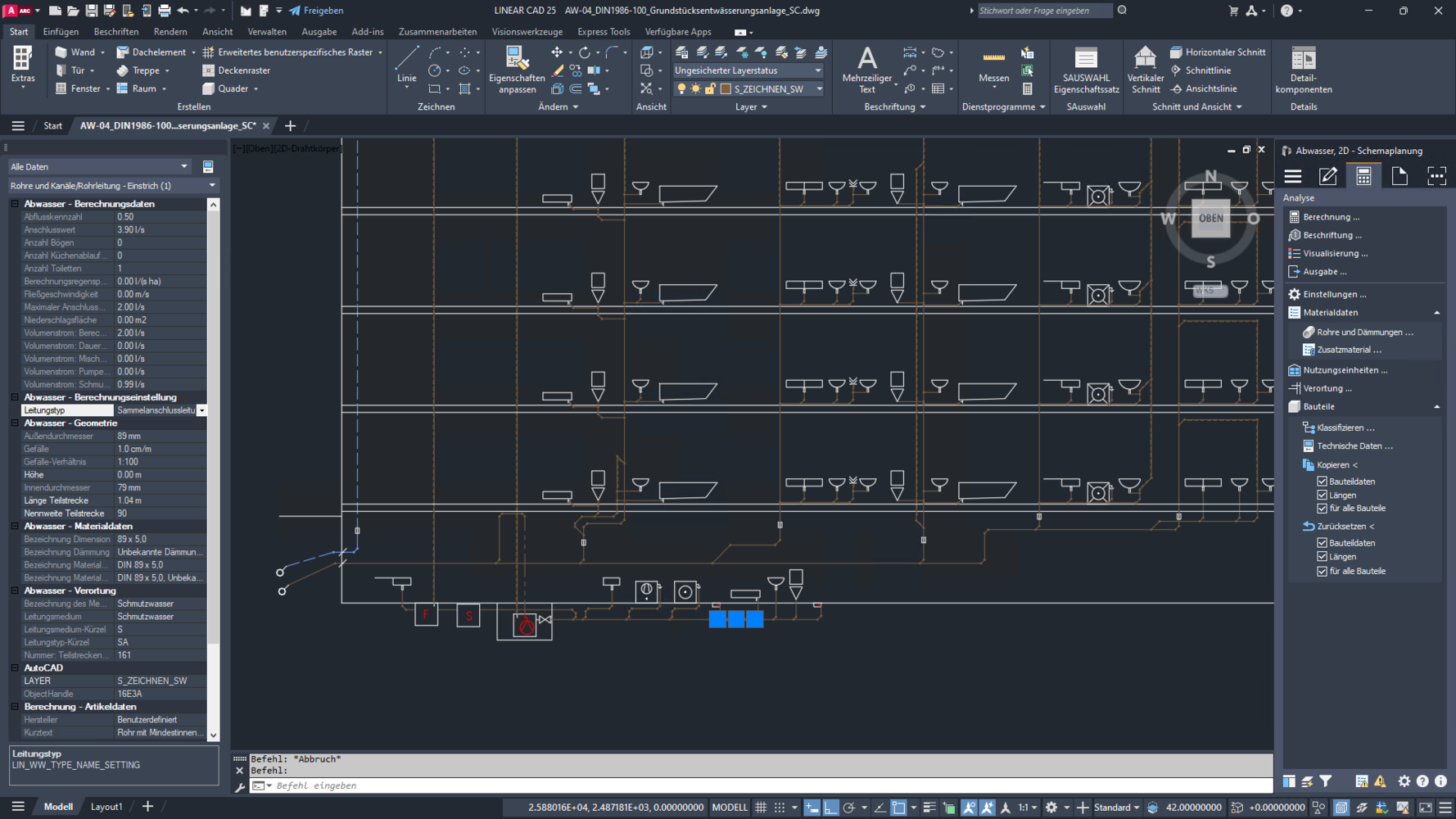The width and height of the screenshot is (1456, 819).
Task: Select the Linie drawing tool
Action: tap(407, 64)
